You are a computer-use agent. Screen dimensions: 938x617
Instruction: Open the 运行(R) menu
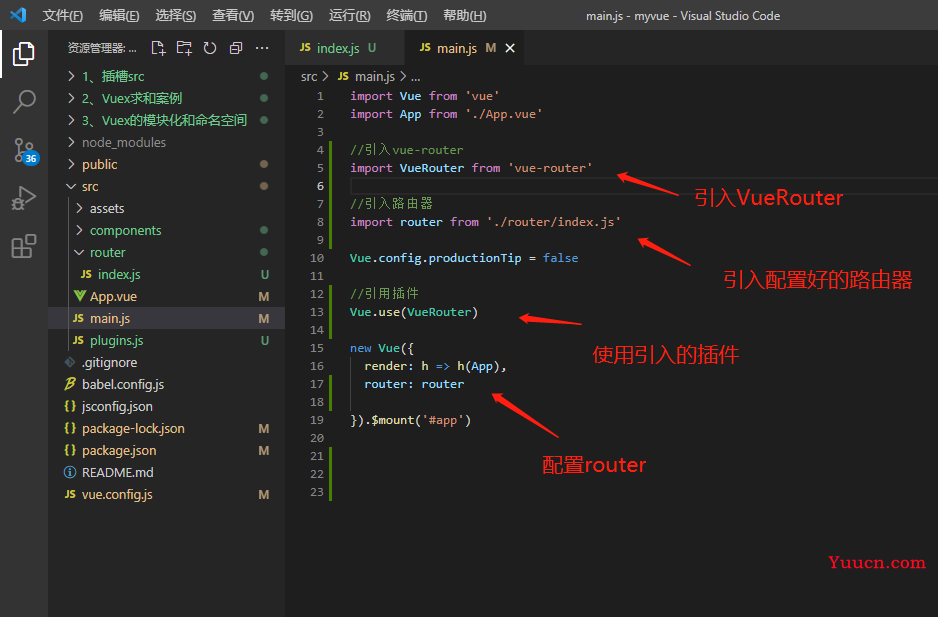coord(349,16)
